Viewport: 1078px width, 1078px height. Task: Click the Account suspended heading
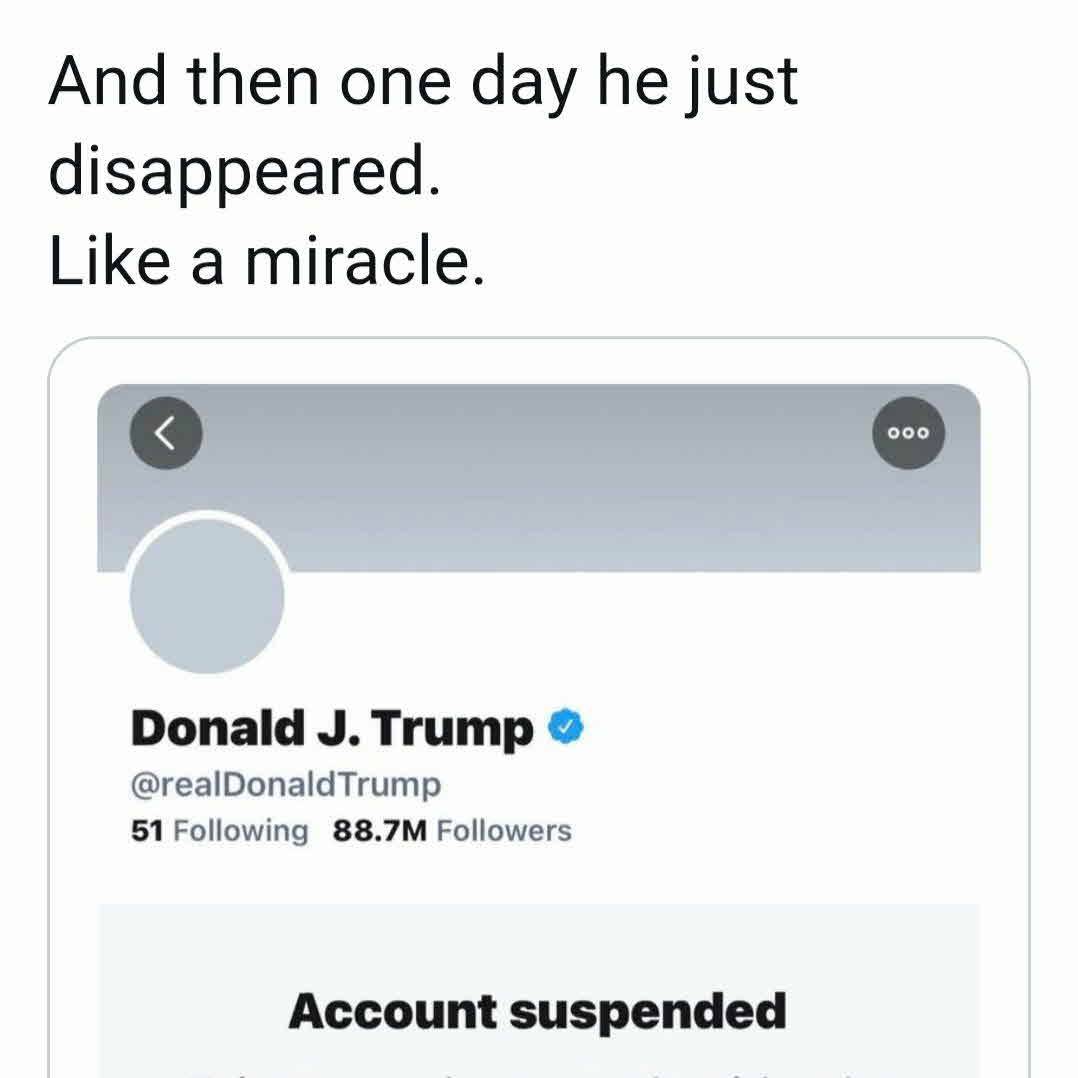538,1011
